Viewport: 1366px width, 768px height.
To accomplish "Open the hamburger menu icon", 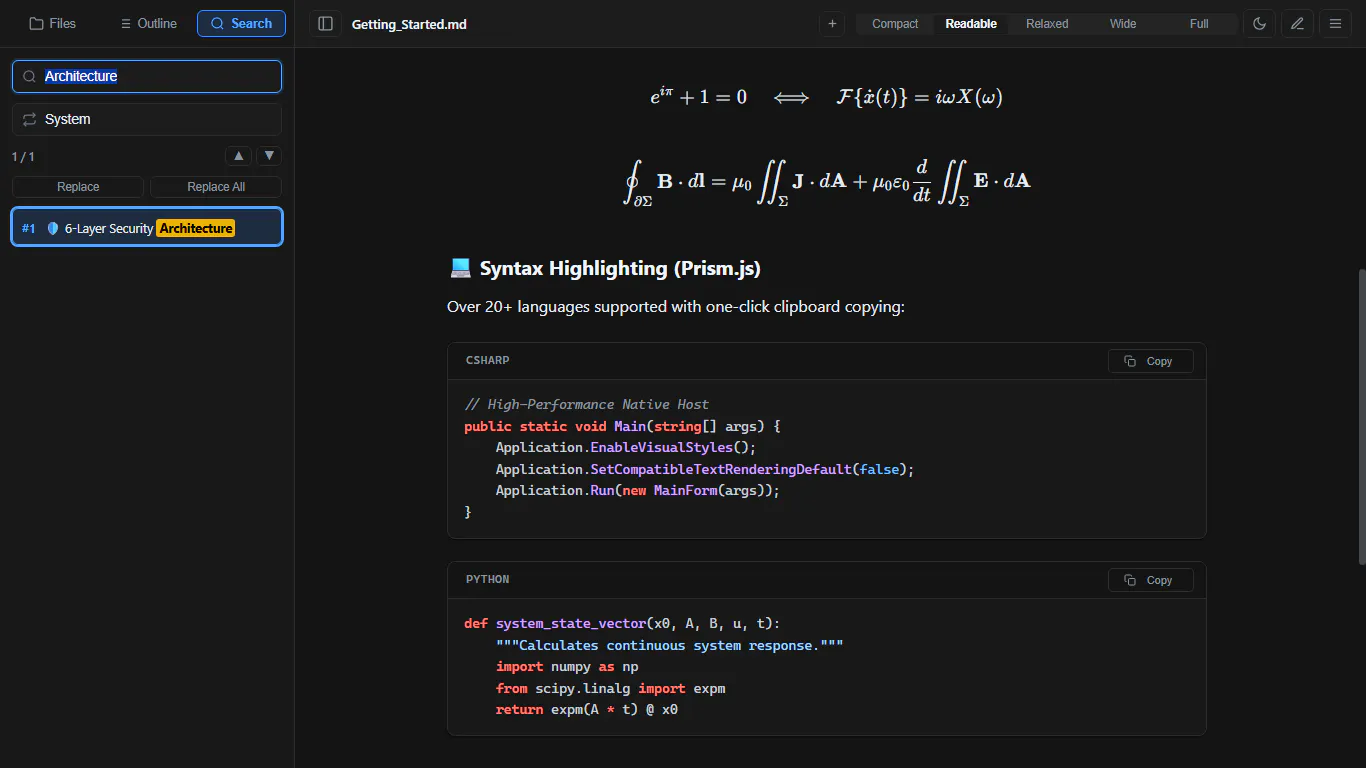I will coord(1335,24).
